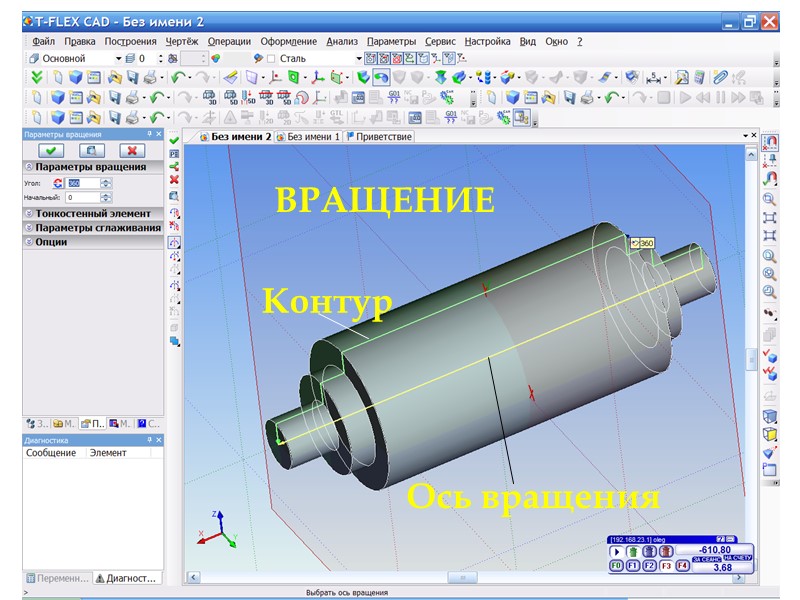800x600 pixels.
Task: Click the preview magnifier icon in the automenu
Action: pyautogui.click(x=174, y=196)
